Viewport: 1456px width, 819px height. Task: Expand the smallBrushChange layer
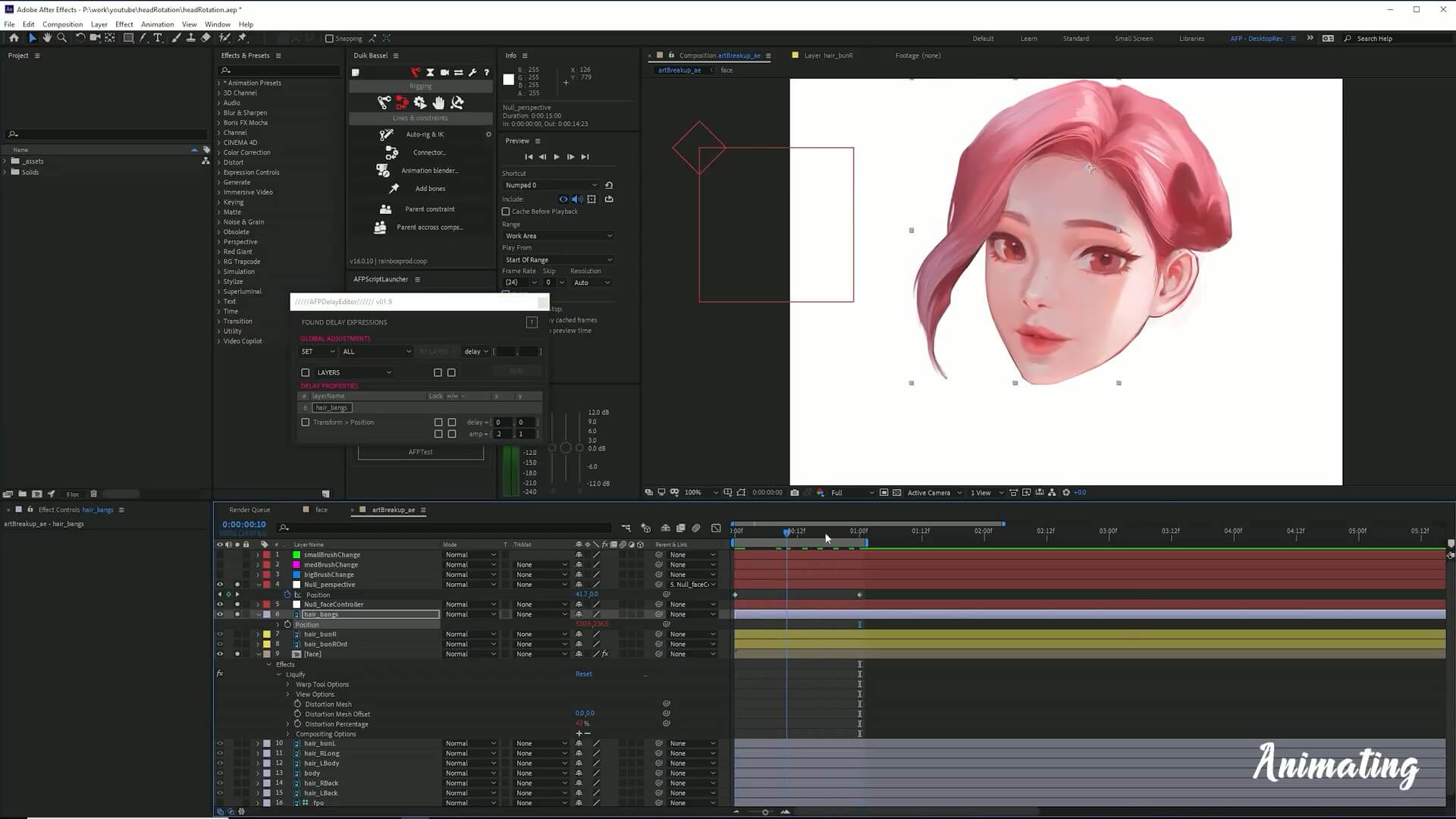tap(258, 555)
